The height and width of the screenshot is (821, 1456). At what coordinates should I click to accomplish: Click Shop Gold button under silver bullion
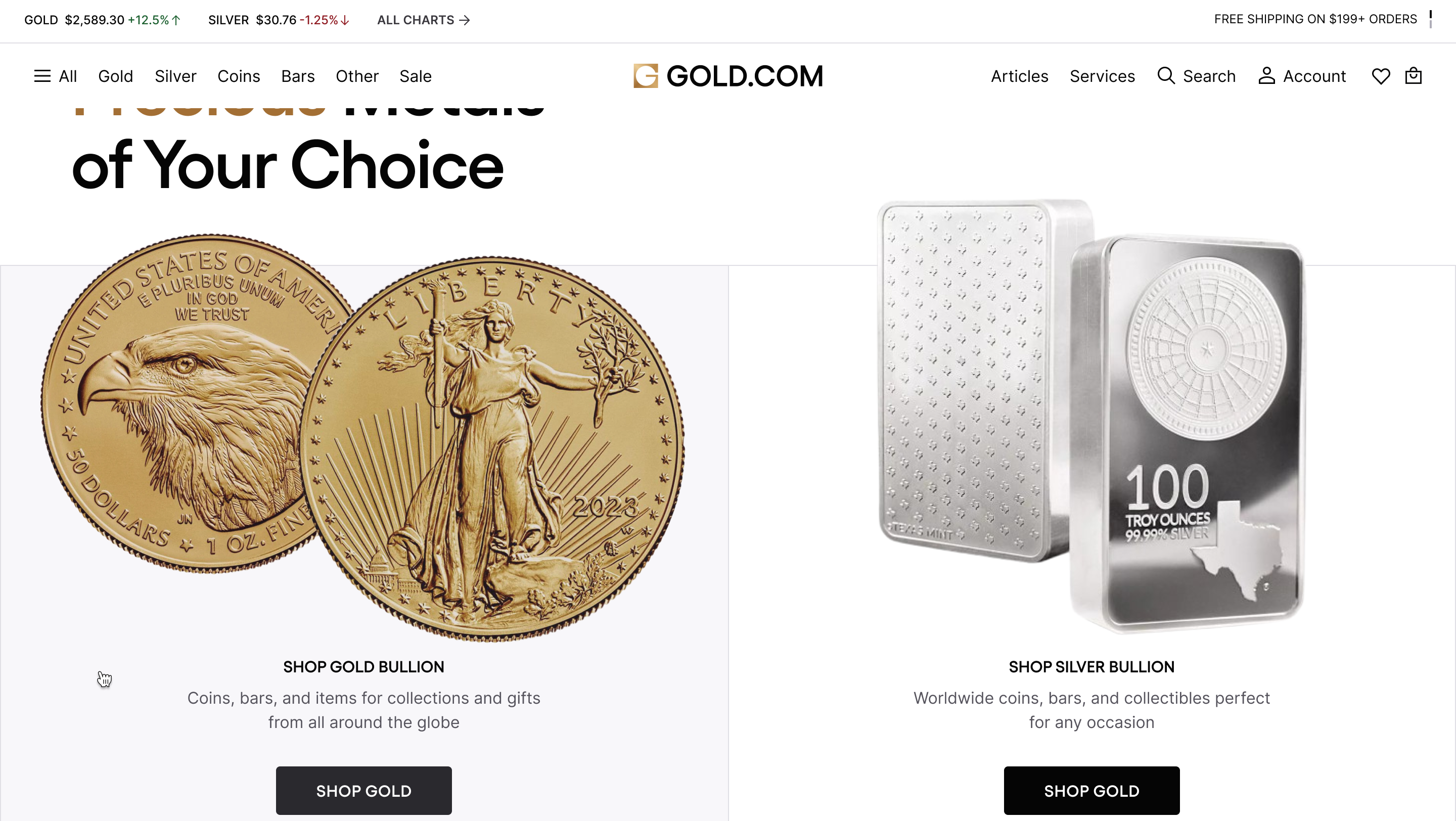(1091, 791)
